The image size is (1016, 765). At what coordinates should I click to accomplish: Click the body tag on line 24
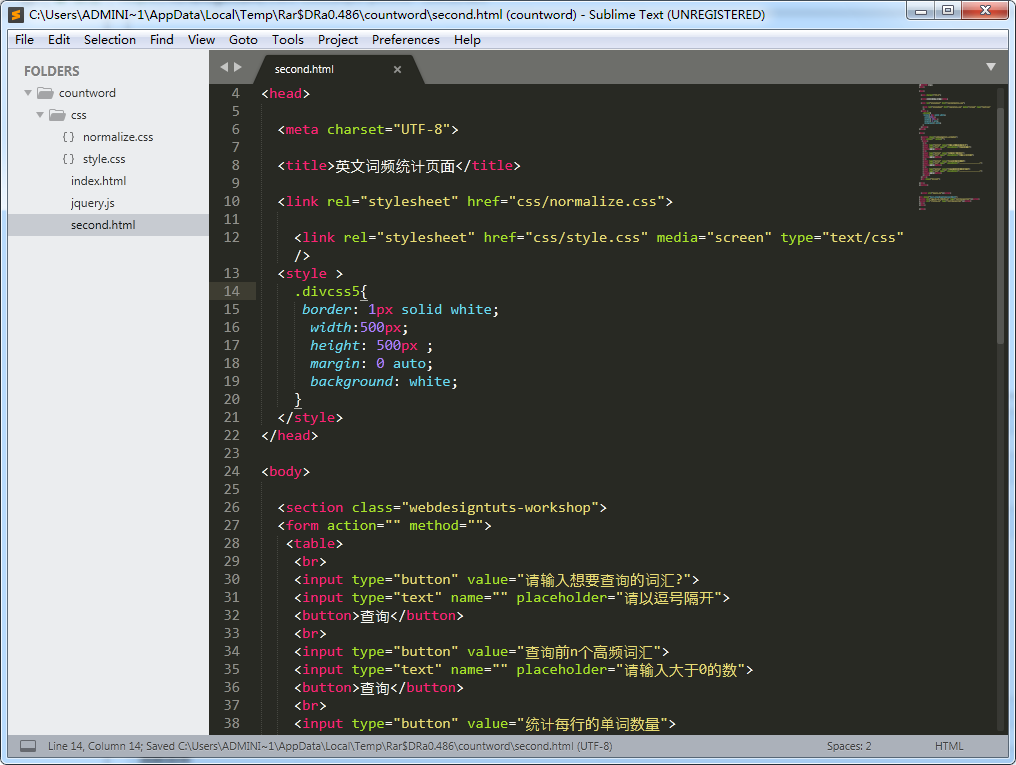pos(285,472)
